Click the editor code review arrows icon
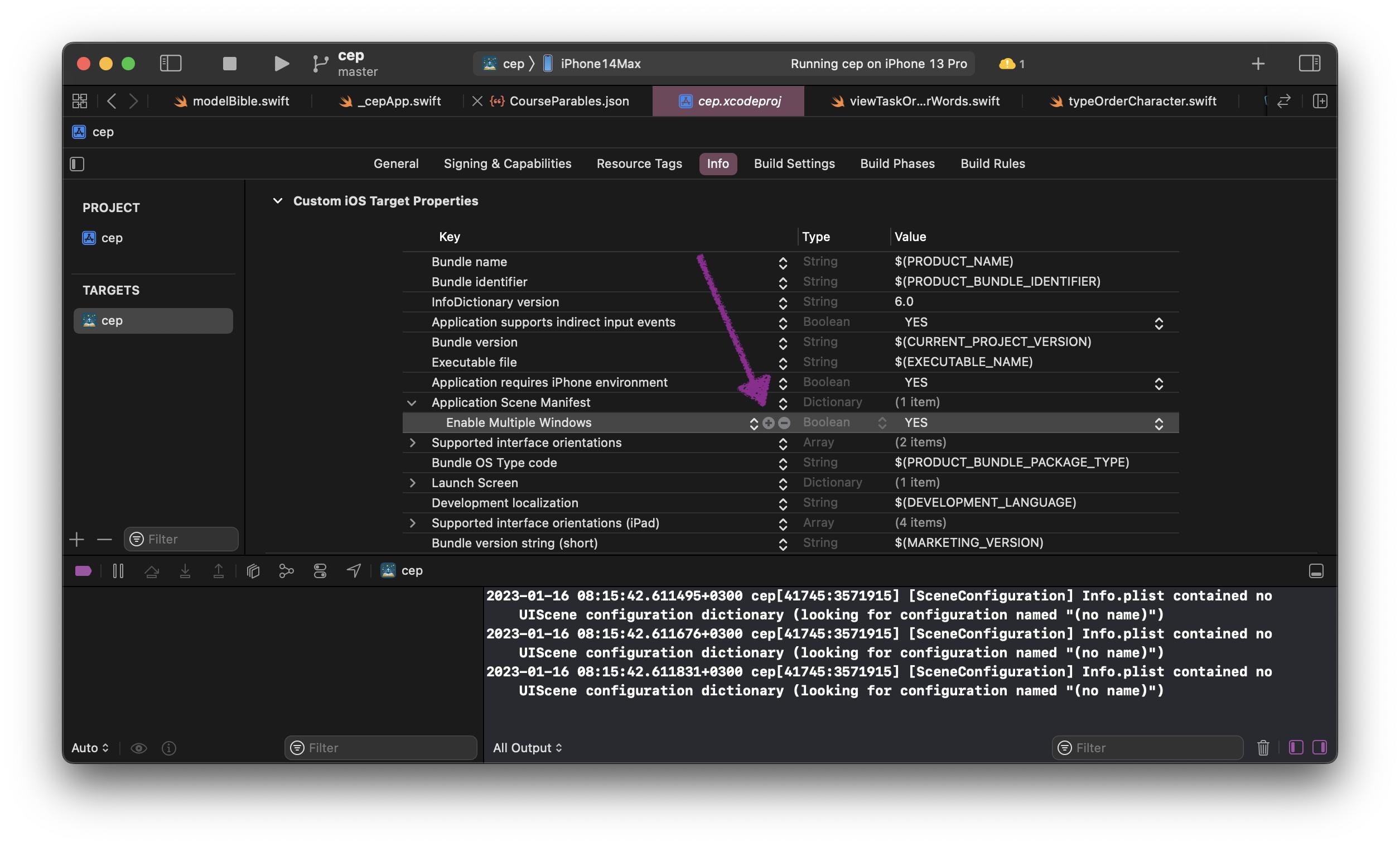The image size is (1400, 846). (1284, 101)
